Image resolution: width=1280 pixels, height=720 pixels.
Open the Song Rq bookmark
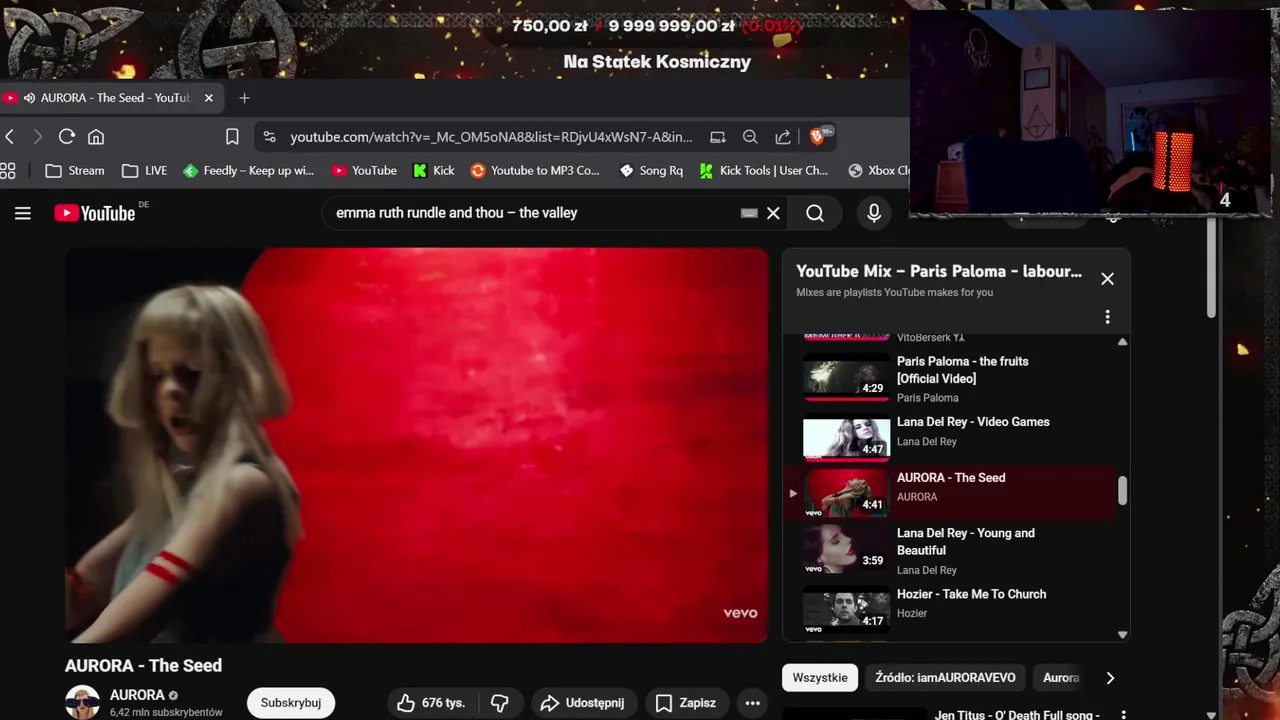pos(651,171)
